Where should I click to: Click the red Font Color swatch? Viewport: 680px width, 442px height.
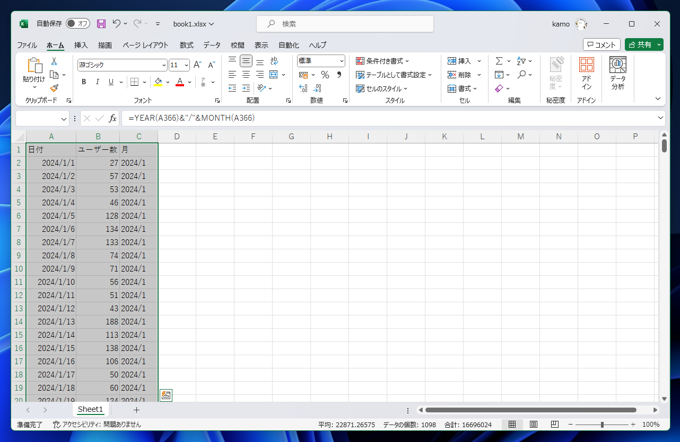[180, 82]
